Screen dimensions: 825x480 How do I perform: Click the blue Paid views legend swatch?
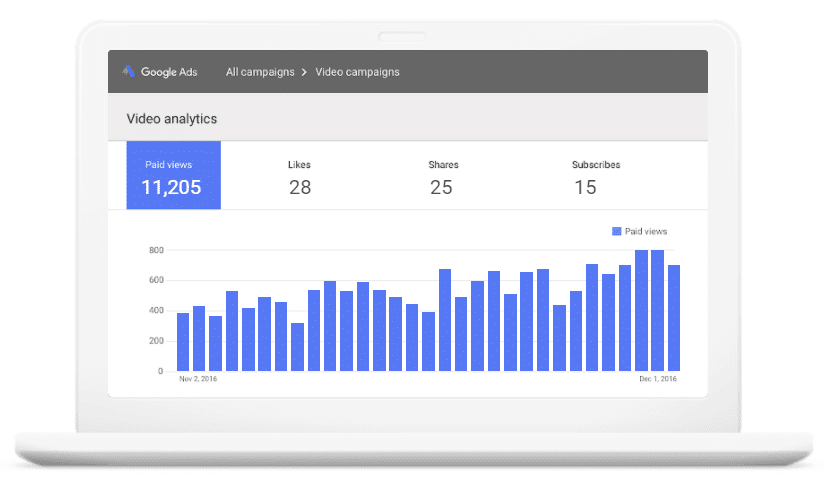point(616,231)
